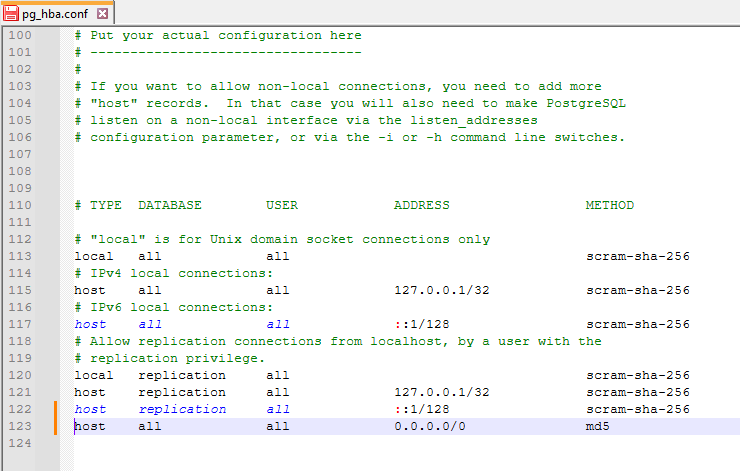Click word PostgreSQL on line 104

(586, 103)
